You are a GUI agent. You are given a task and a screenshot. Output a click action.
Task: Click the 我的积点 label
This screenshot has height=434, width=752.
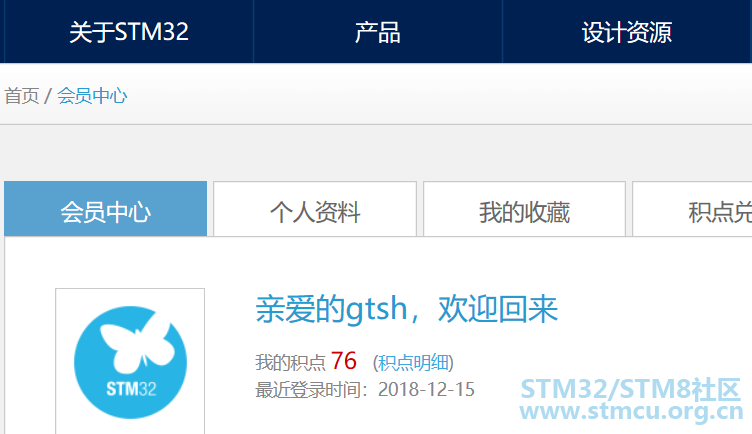click(x=290, y=362)
